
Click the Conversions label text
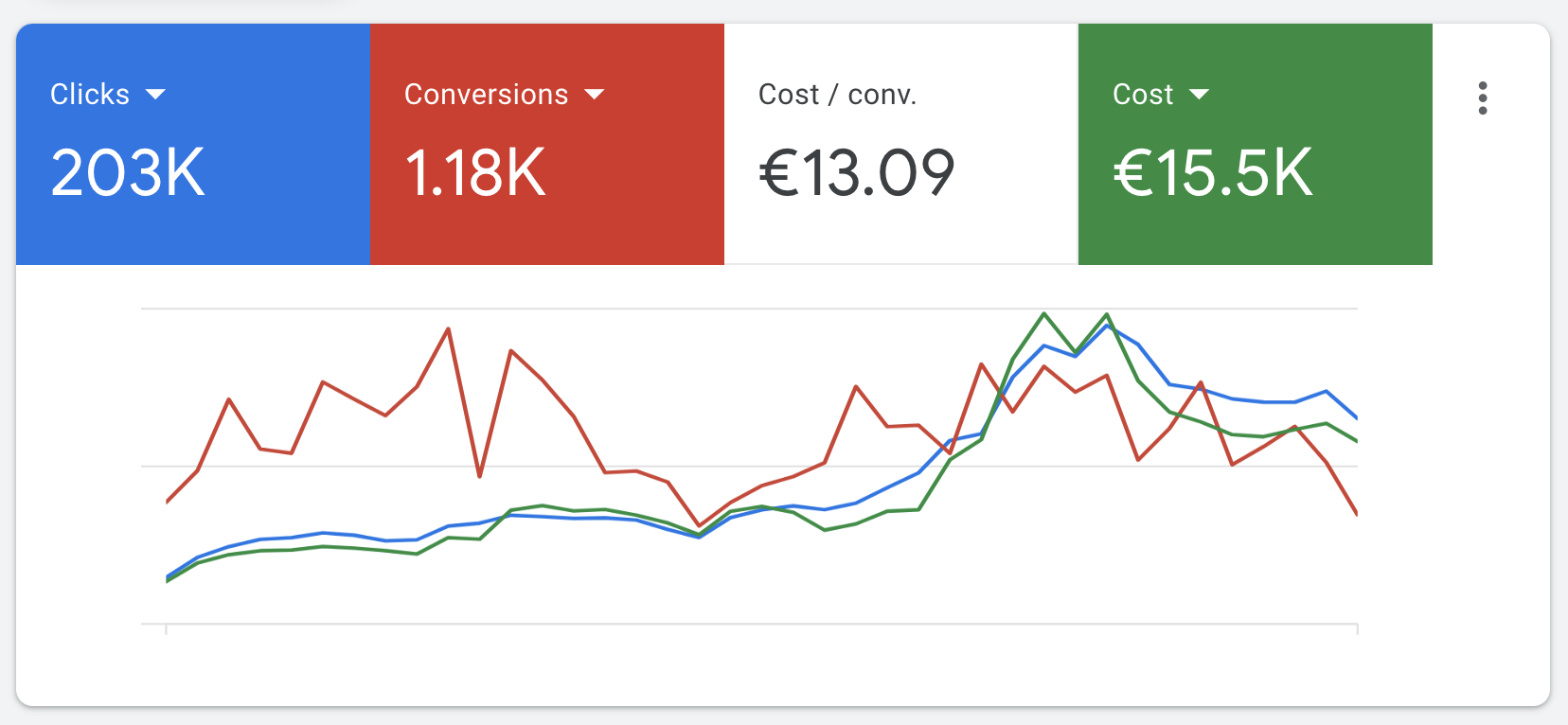tap(486, 94)
